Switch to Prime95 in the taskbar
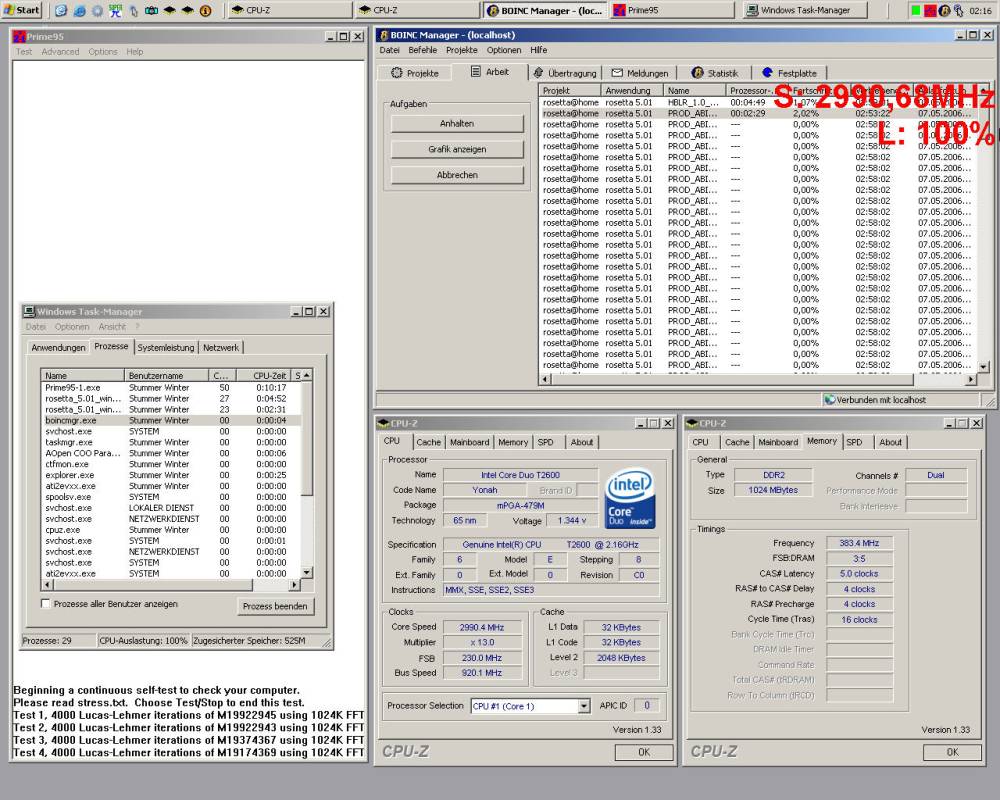Image resolution: width=1000 pixels, height=800 pixels. (672, 10)
